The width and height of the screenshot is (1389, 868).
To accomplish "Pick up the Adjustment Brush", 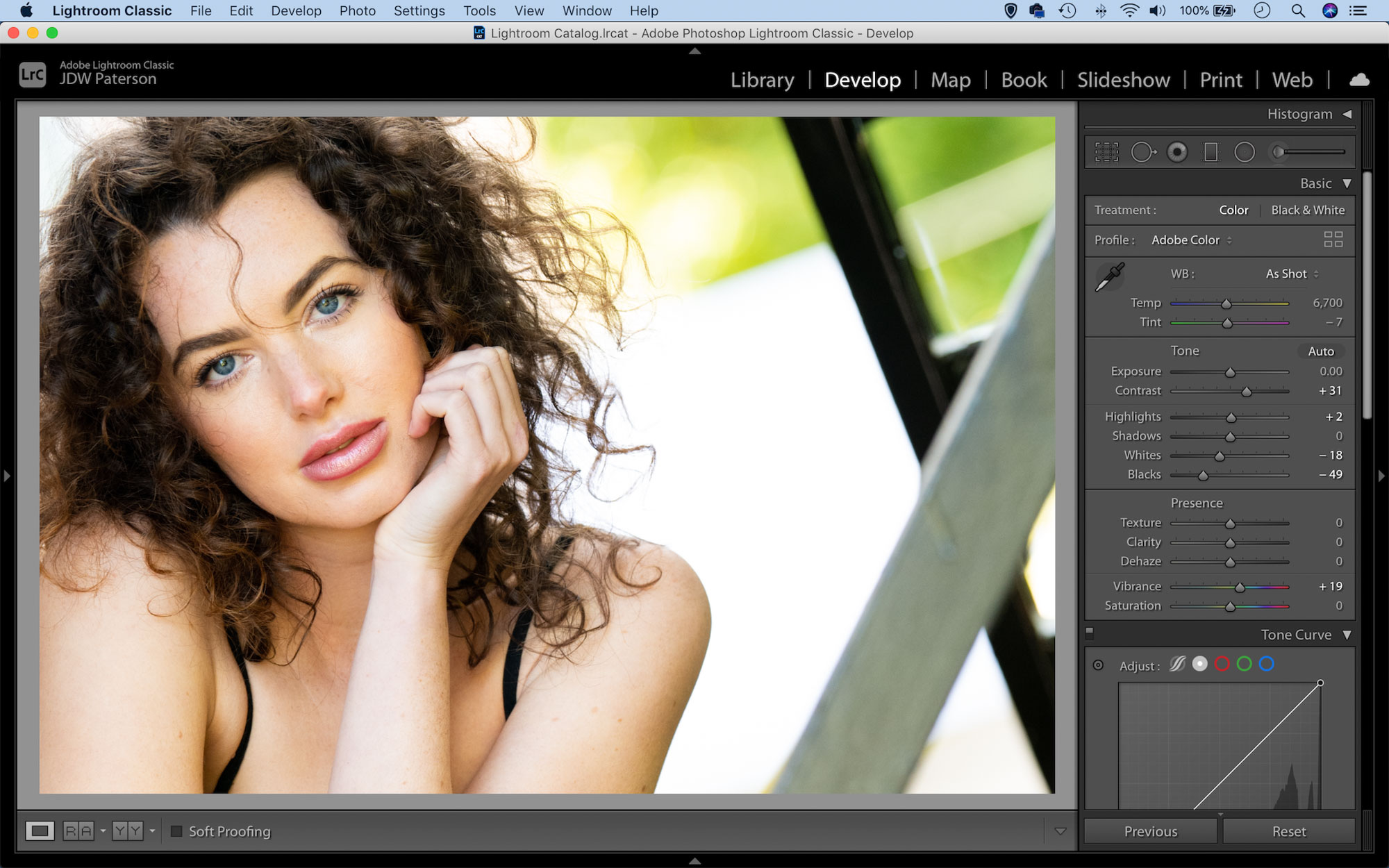I will (1280, 151).
